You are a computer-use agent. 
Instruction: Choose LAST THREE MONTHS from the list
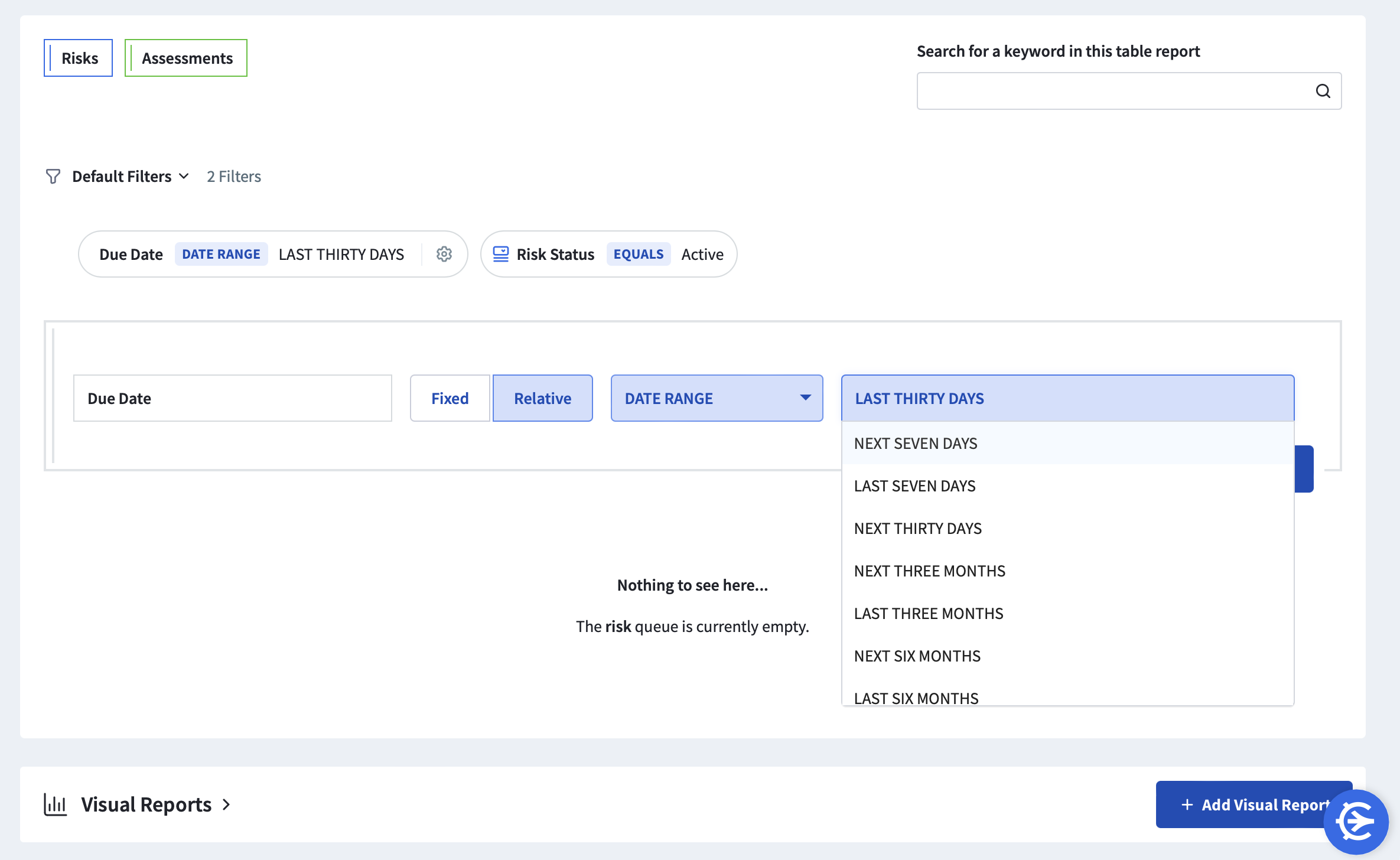[x=928, y=613]
